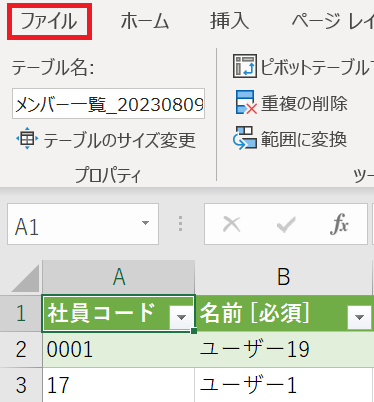Click the PivotTable summarize icon
The height and width of the screenshot is (402, 374).
tap(245, 66)
